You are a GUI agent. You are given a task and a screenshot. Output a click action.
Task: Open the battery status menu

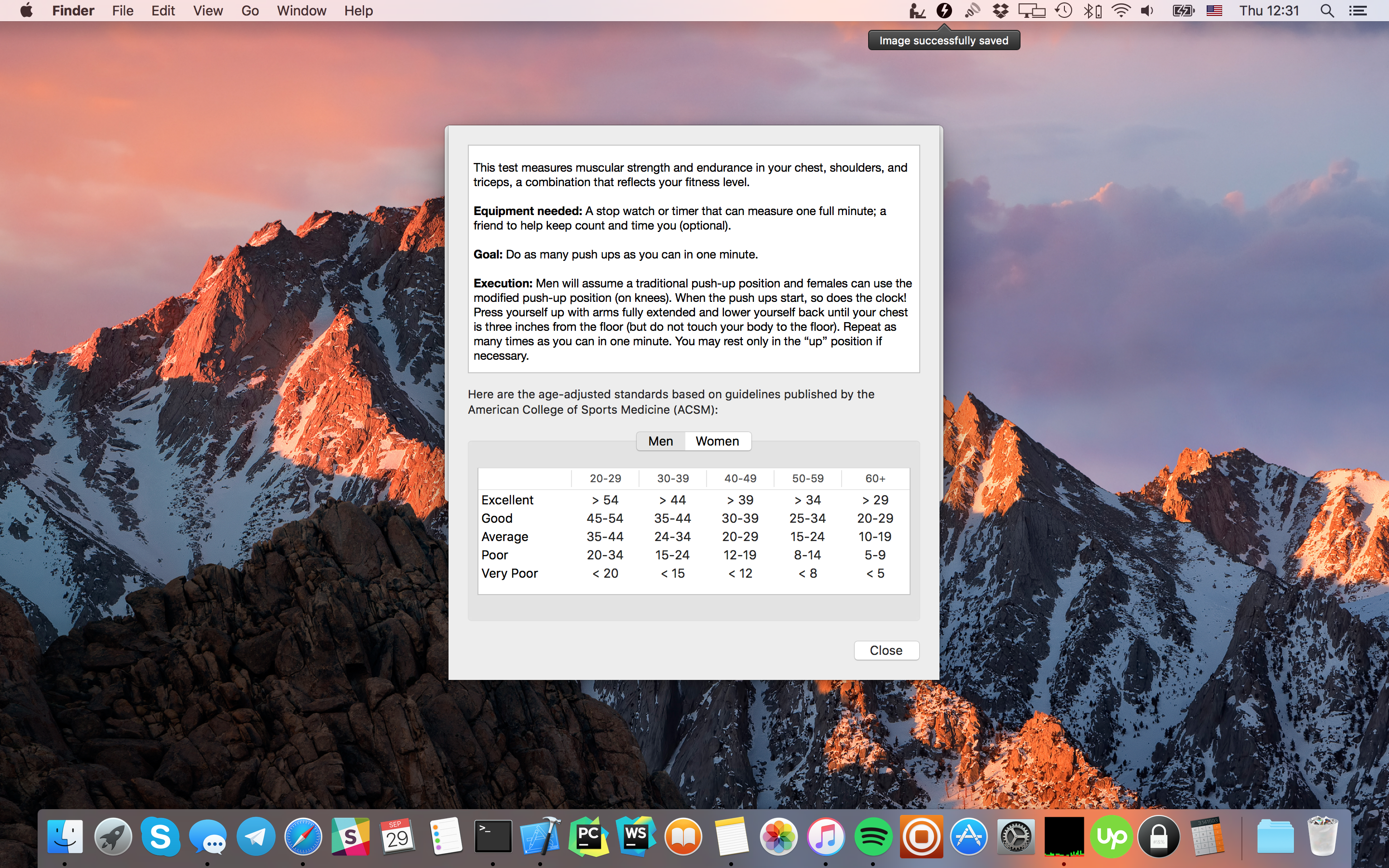click(x=1183, y=11)
